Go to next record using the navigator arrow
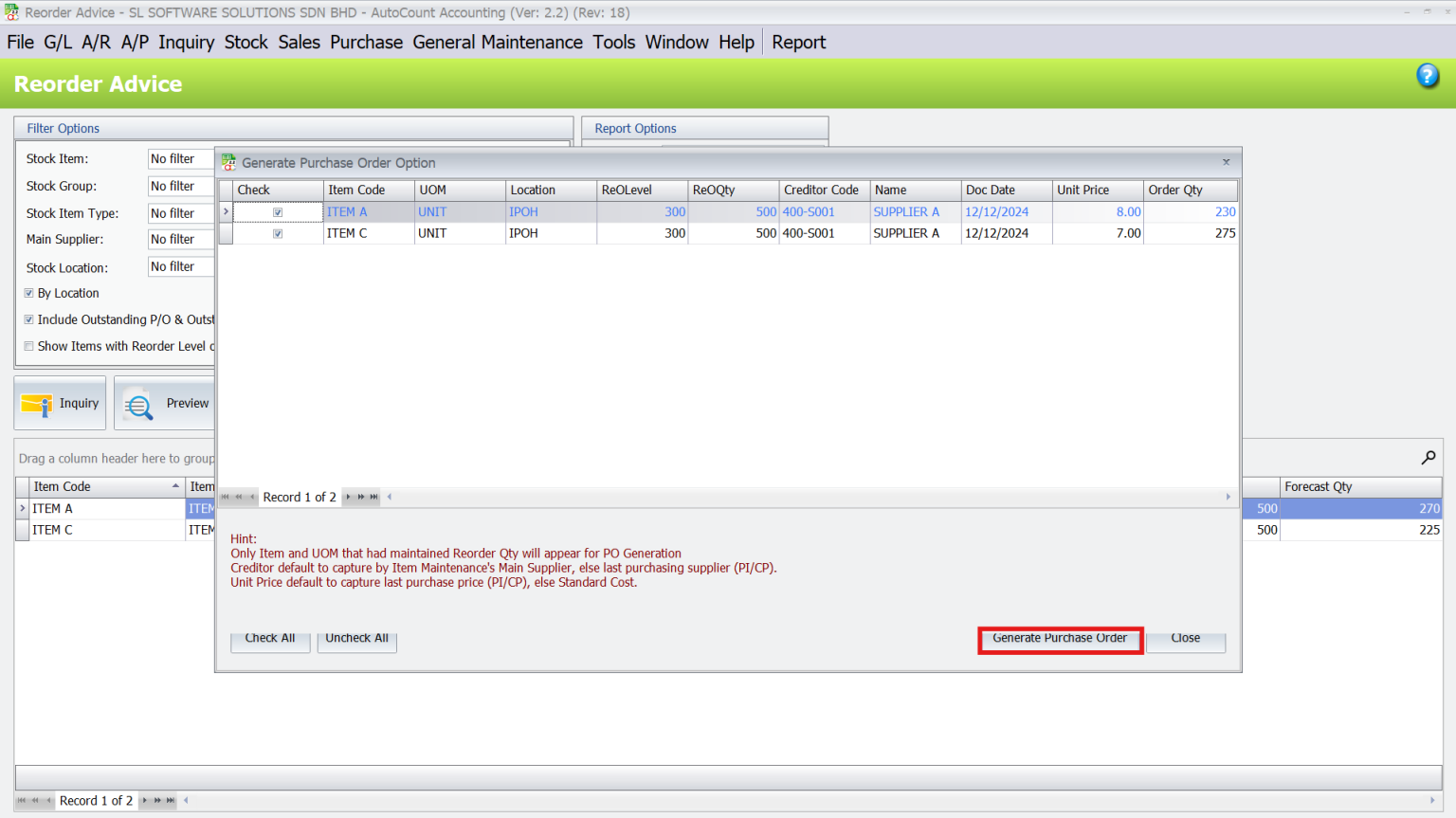This screenshot has width=1456, height=818. (348, 497)
